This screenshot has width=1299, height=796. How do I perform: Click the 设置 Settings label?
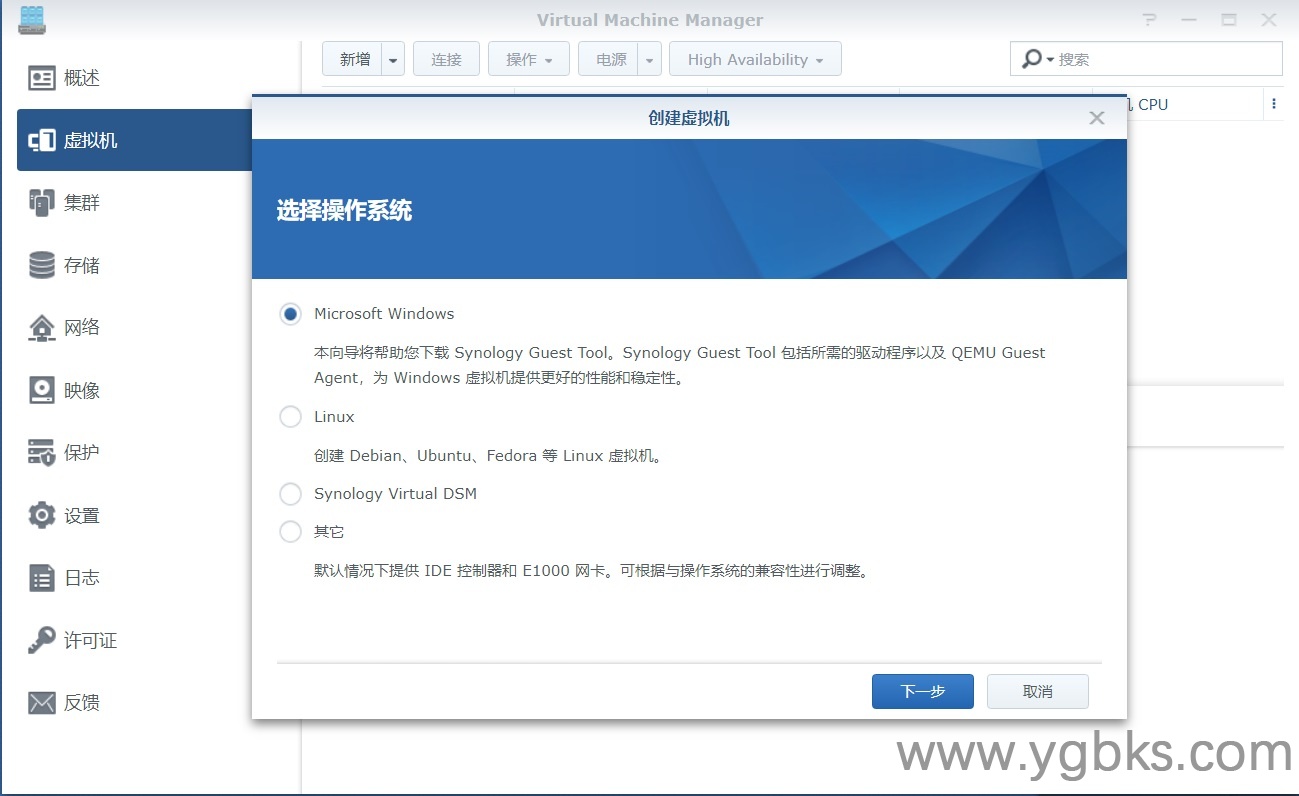82,516
